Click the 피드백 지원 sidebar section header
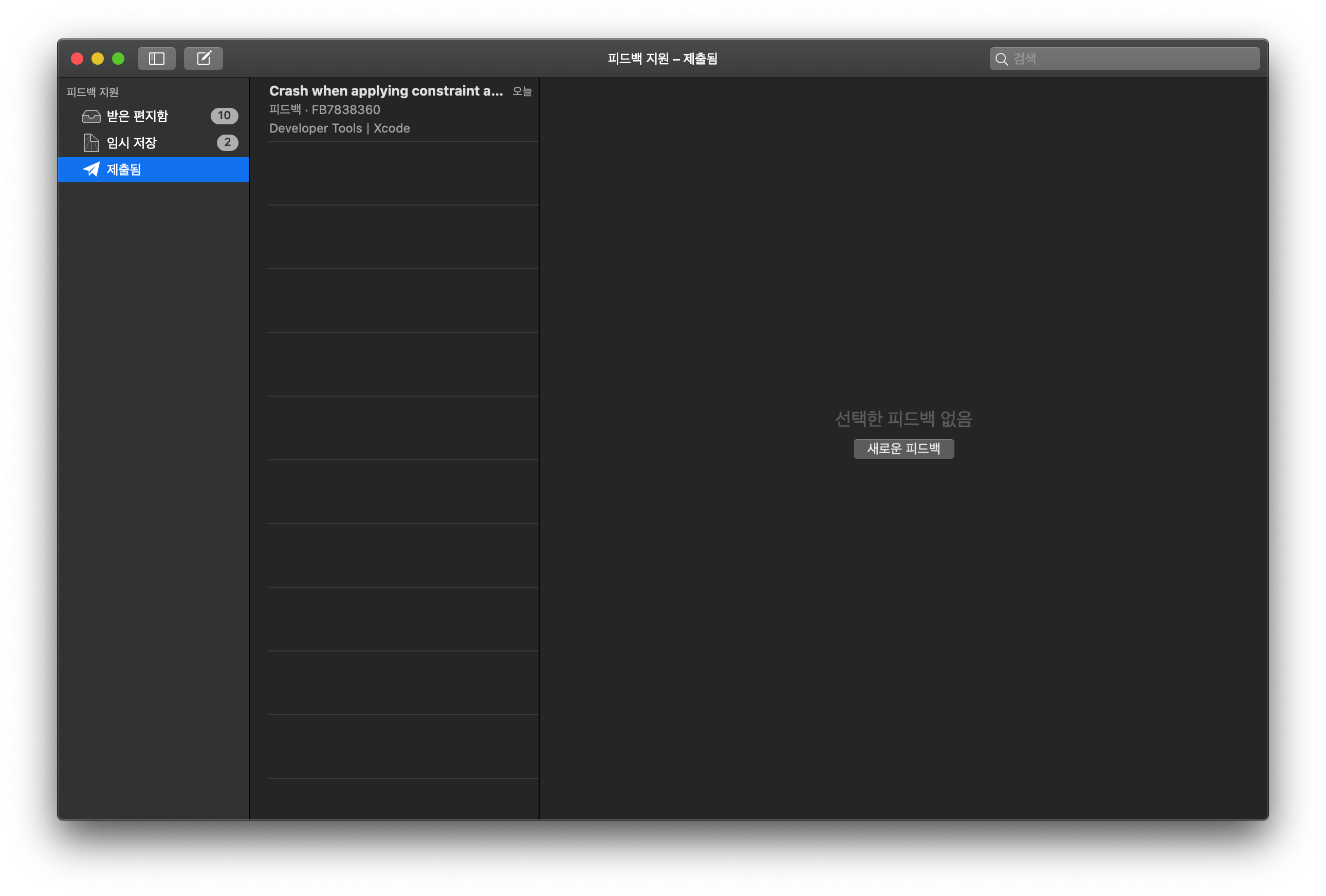Screen dimensions: 1326x896 [93, 92]
